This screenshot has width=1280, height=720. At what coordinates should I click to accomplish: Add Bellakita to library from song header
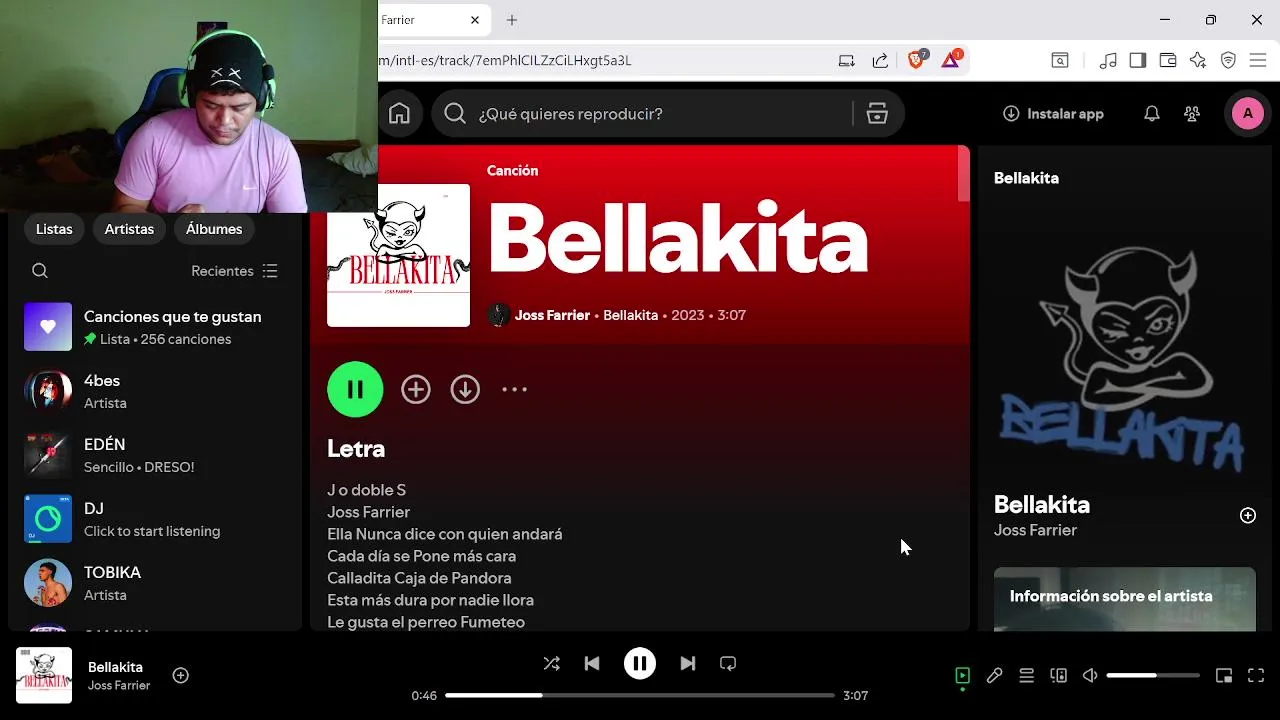click(416, 390)
